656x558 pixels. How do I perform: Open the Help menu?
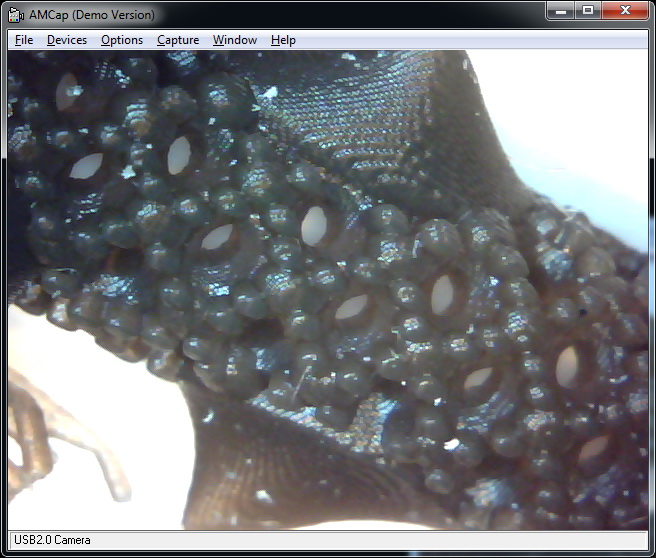pos(283,40)
